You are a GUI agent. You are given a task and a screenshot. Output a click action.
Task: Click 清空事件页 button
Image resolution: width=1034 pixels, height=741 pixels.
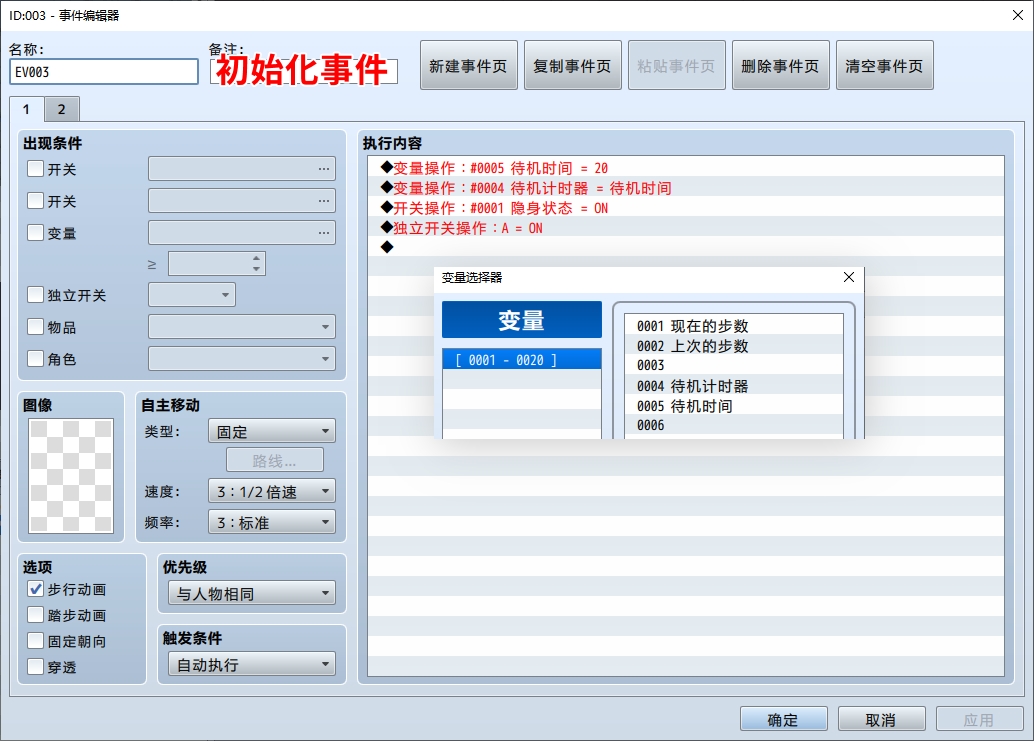[x=885, y=65]
